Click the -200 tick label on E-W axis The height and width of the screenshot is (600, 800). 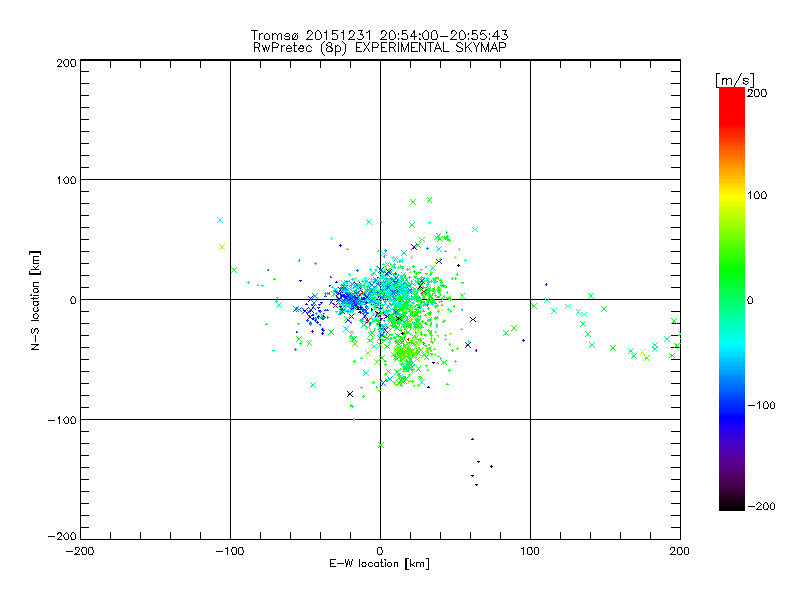80,552
